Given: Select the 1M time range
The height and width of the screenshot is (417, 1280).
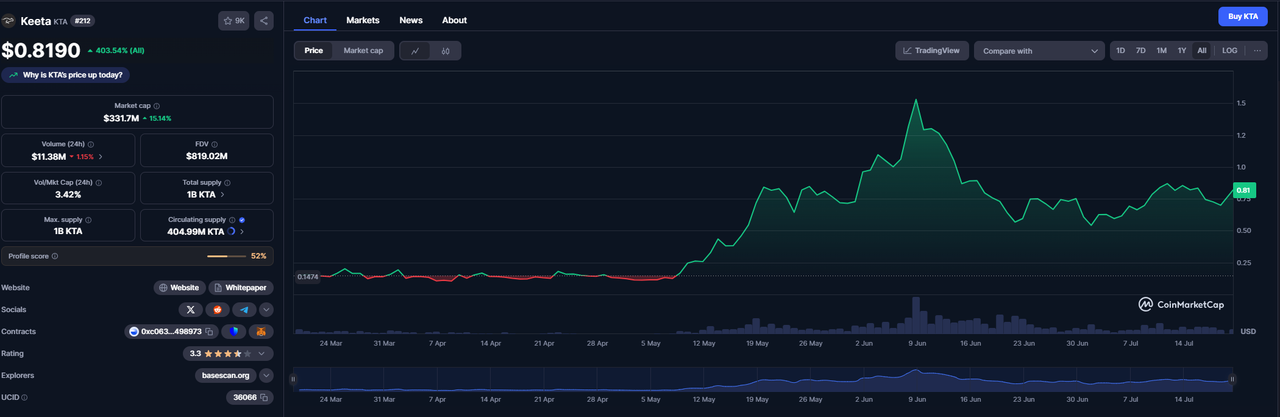Looking at the screenshot, I should click(1161, 50).
